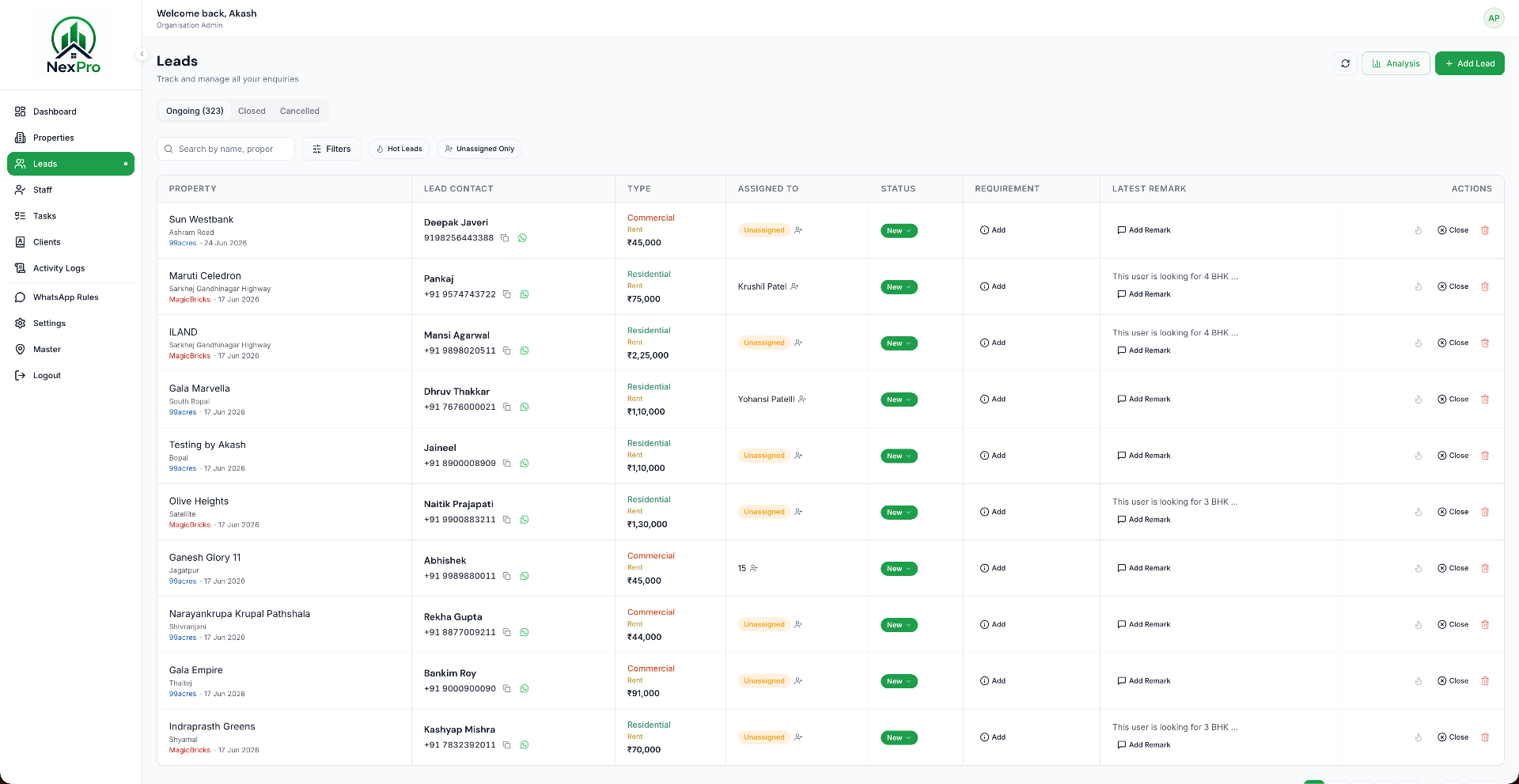Viewport: 1519px width, 784px height.
Task: Copy Naitik Prajapati's phone number
Action: pos(507,520)
